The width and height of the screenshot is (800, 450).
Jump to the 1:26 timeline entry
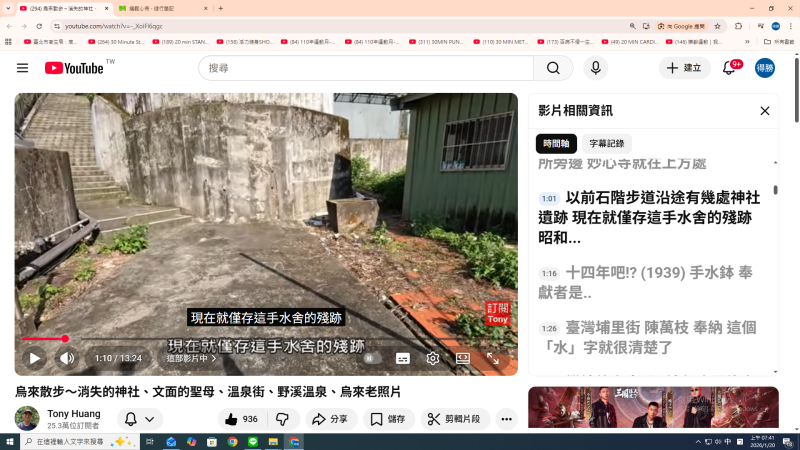coord(549,329)
